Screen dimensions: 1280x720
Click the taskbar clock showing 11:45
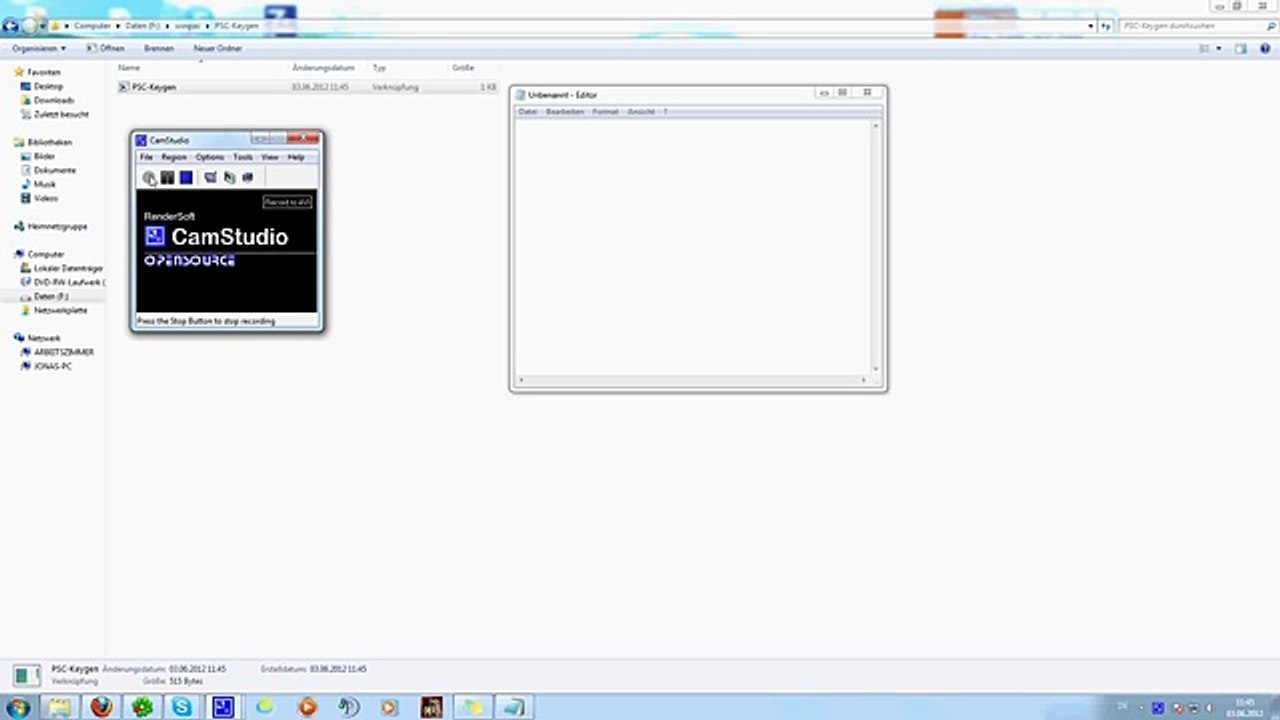pyautogui.click(x=1245, y=707)
